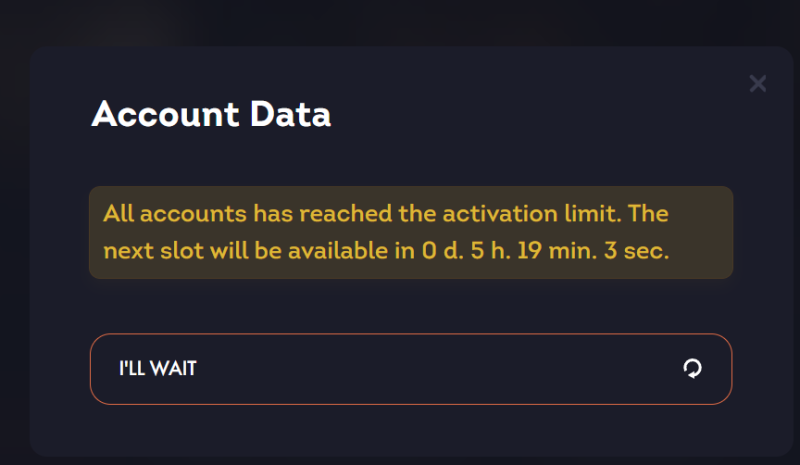Click the I'LL WAIT button
The width and height of the screenshot is (800, 465).
pyautogui.click(x=411, y=369)
